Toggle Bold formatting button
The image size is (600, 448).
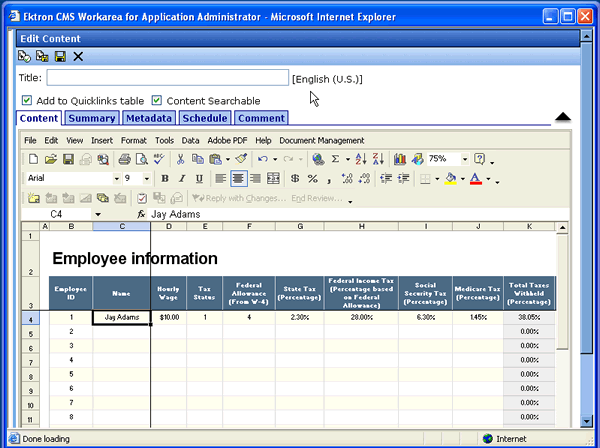[165, 178]
